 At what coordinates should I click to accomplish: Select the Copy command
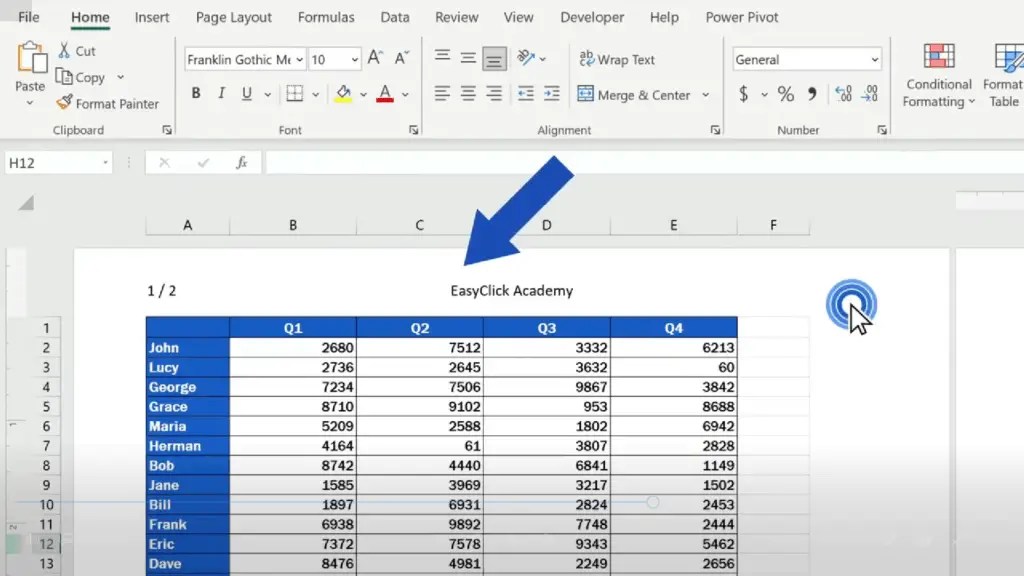point(88,77)
